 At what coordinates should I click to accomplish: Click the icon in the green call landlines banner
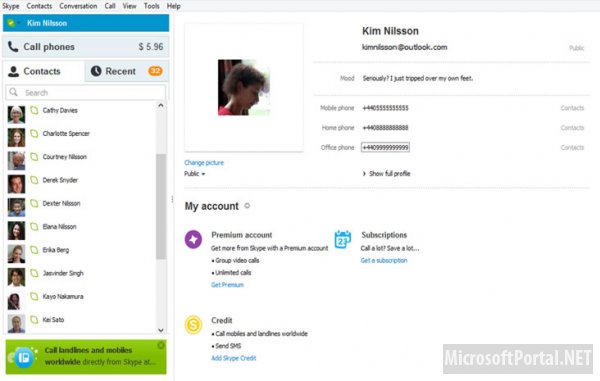[24, 357]
